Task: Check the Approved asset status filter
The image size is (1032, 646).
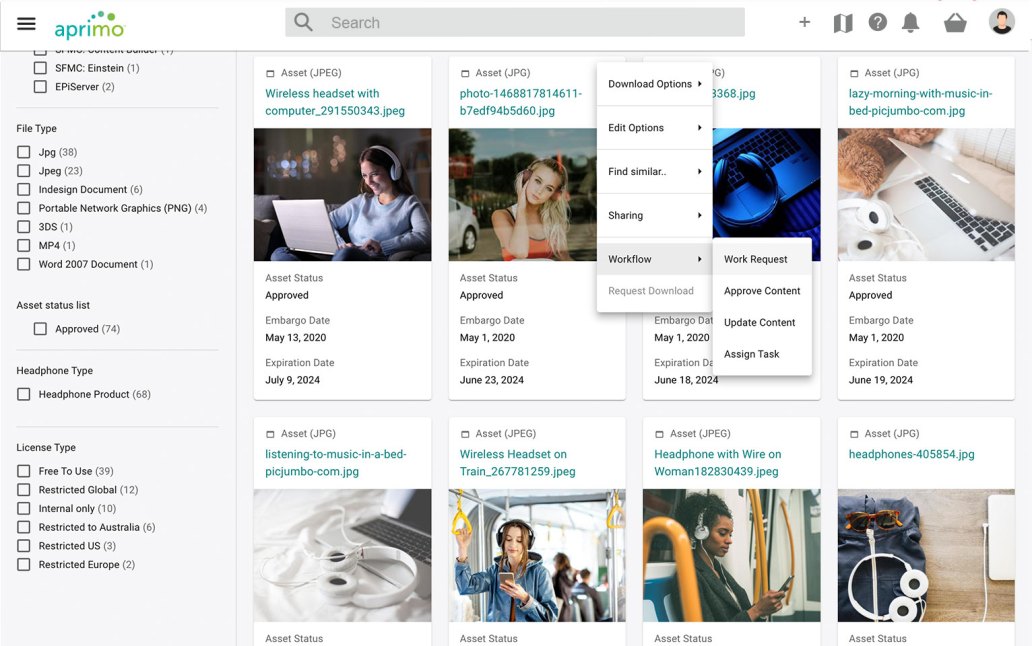Action: (x=40, y=328)
